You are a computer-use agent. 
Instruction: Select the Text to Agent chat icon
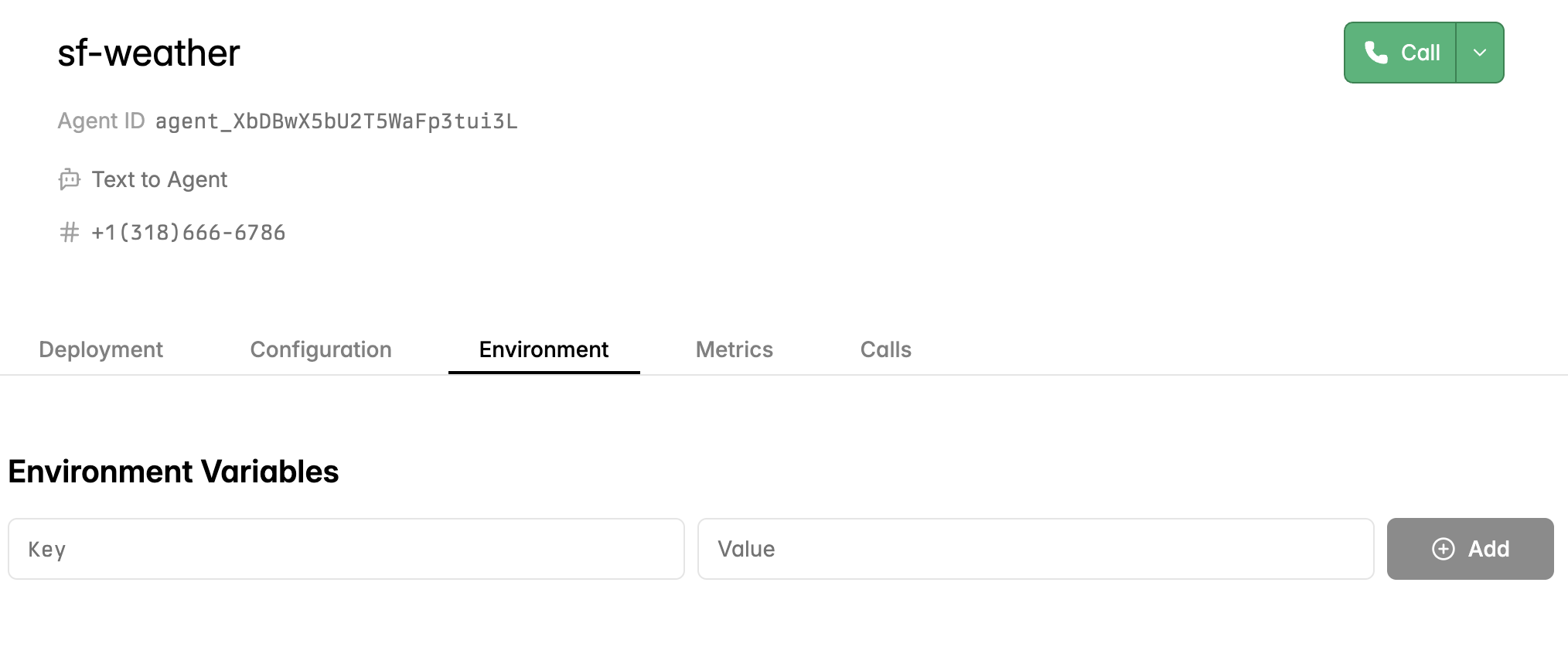pyautogui.click(x=70, y=179)
